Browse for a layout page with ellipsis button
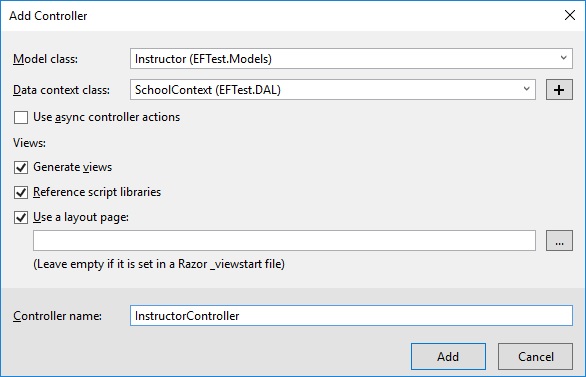The image size is (586, 377). click(x=559, y=240)
